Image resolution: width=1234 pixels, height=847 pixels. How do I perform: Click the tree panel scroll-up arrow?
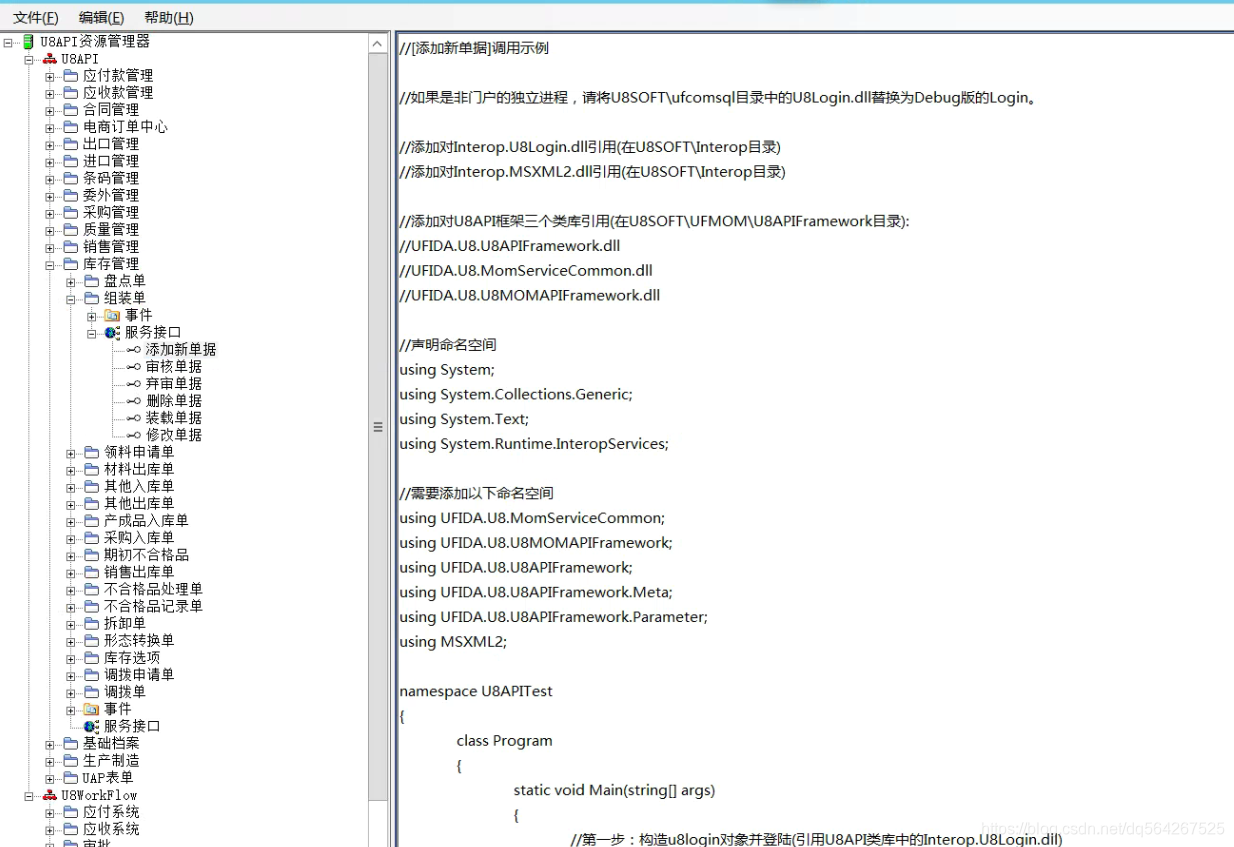(x=378, y=44)
